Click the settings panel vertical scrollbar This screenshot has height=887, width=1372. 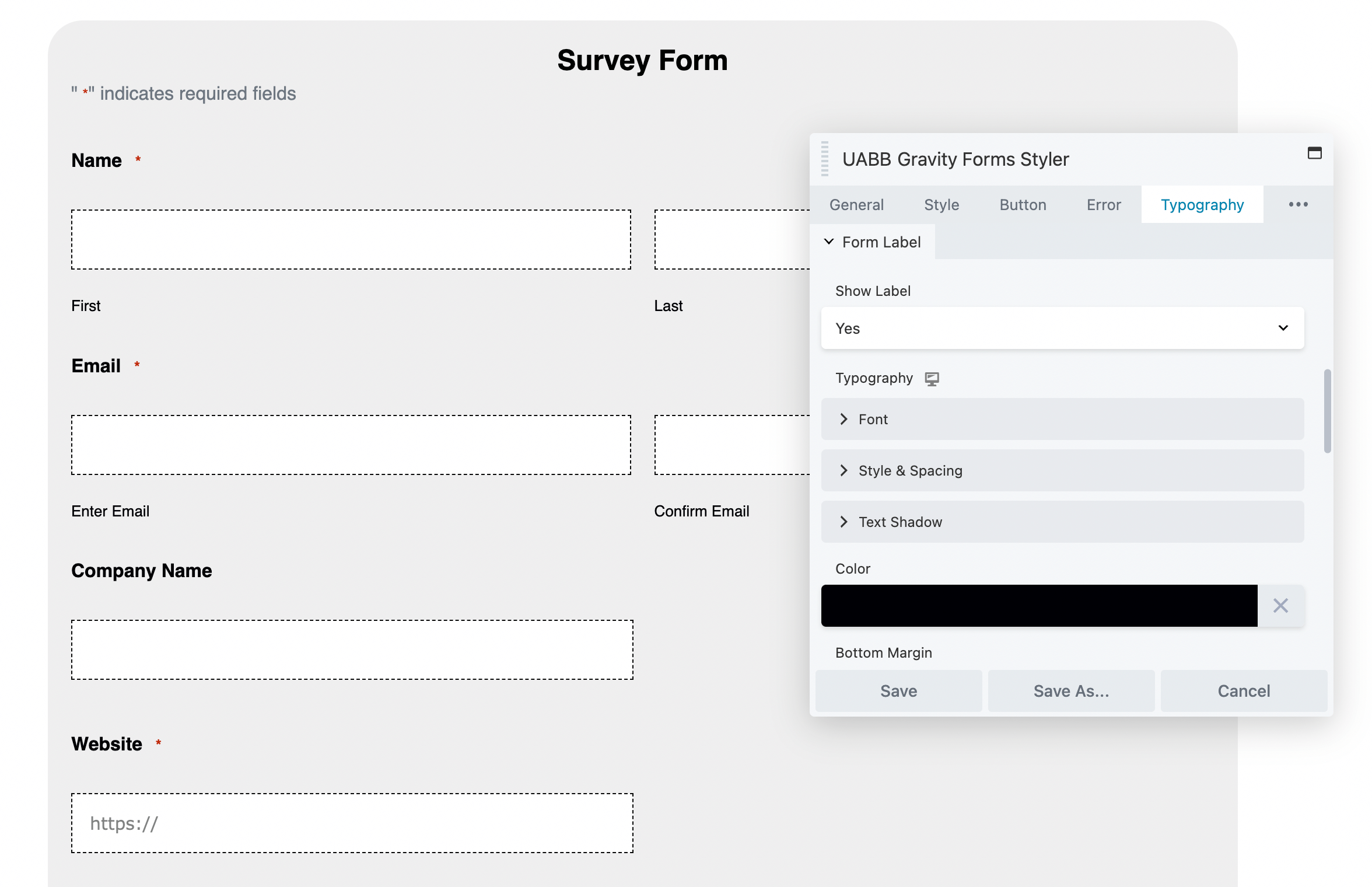1327,411
